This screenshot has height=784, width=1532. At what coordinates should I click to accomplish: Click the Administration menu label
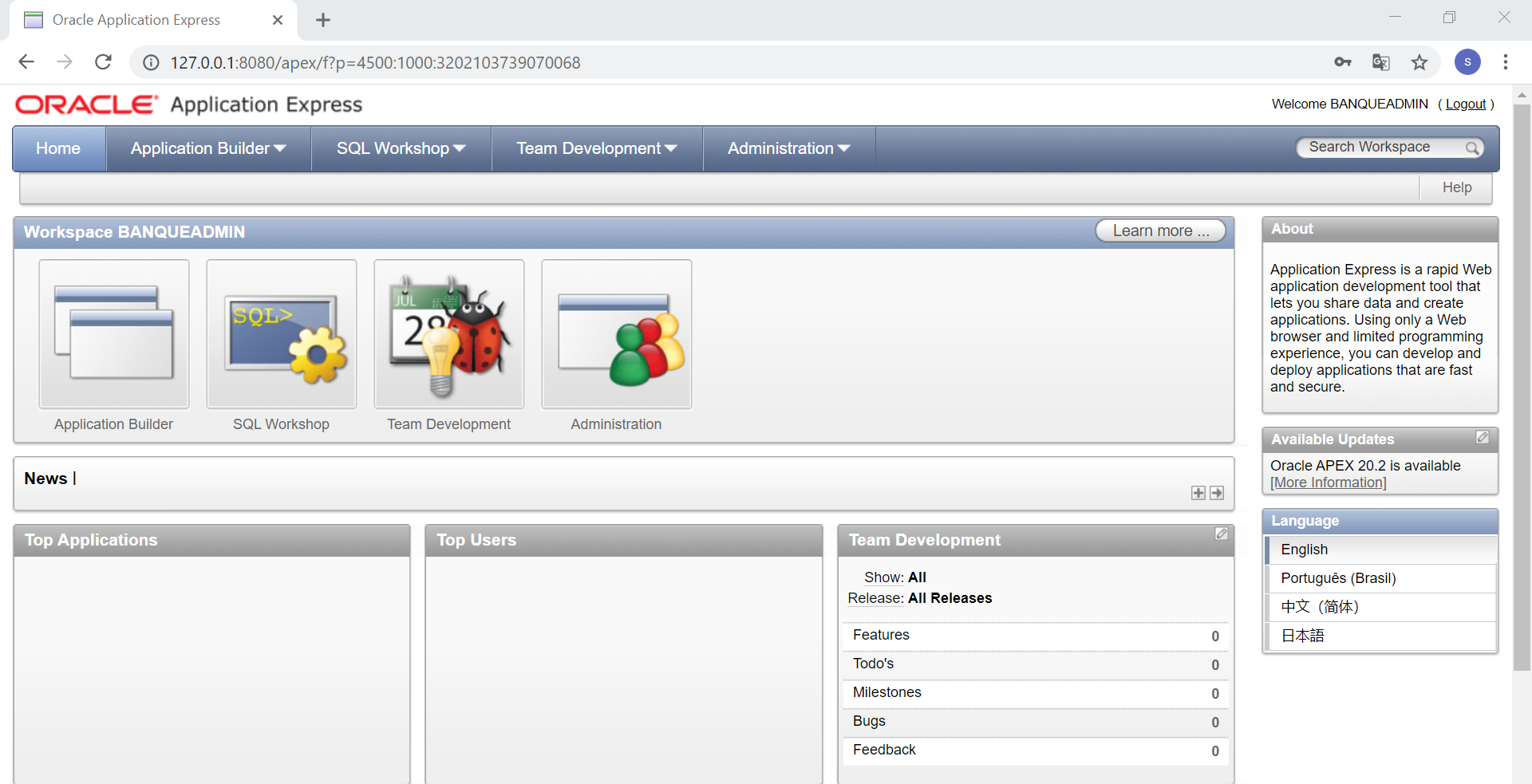pos(780,148)
